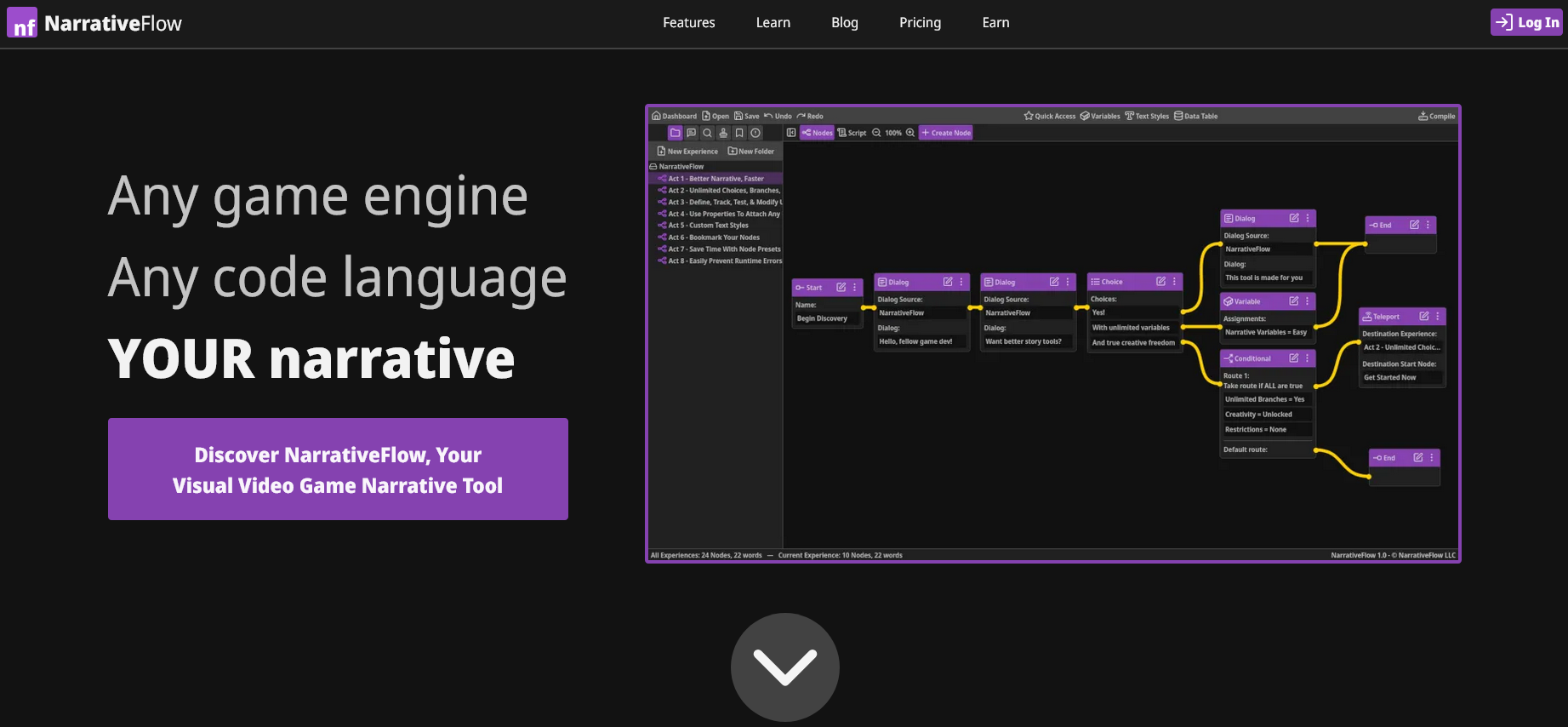Click the 'Begin Discovery' name field
Screen dimensions: 1568x727
(x=827, y=318)
